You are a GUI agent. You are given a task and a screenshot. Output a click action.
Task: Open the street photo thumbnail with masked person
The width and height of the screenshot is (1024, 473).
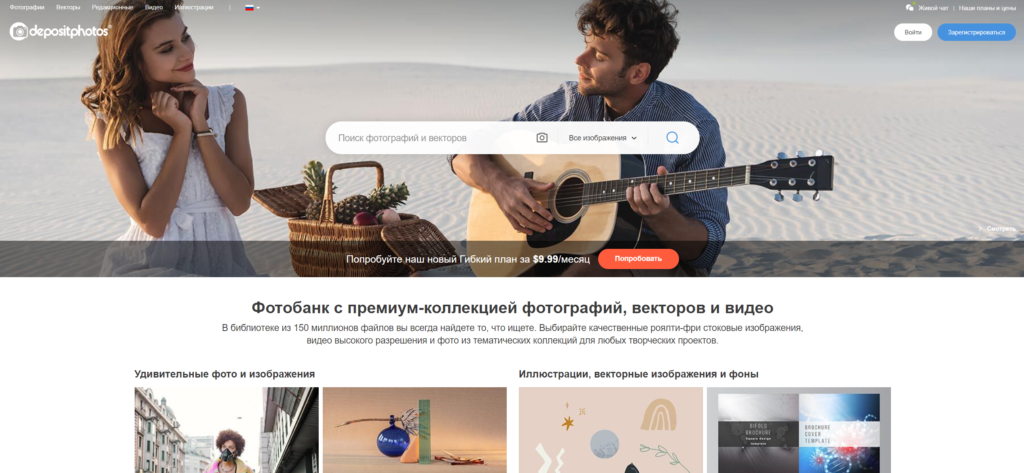click(227, 430)
